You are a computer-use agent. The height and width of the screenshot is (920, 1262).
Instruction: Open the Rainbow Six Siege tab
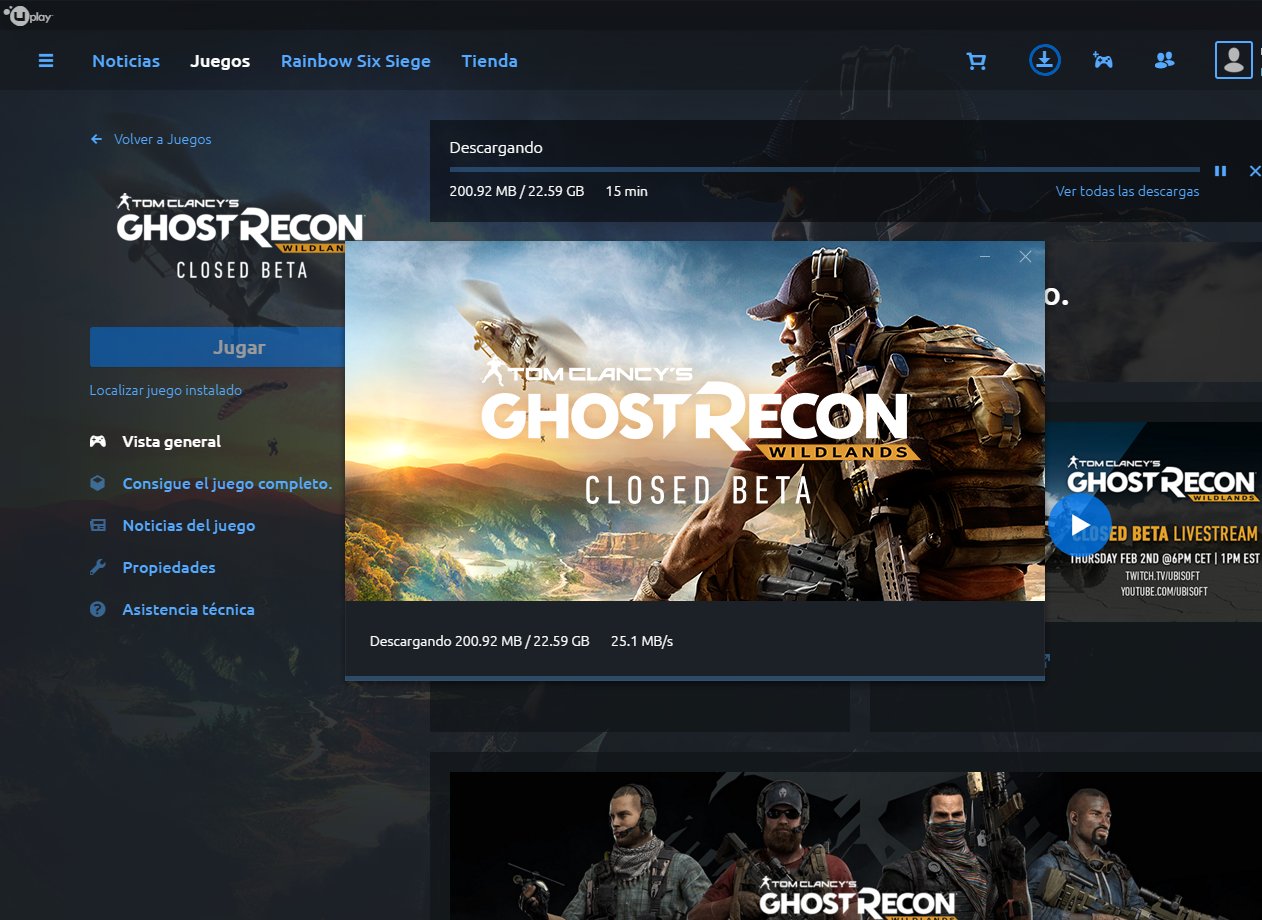point(356,61)
